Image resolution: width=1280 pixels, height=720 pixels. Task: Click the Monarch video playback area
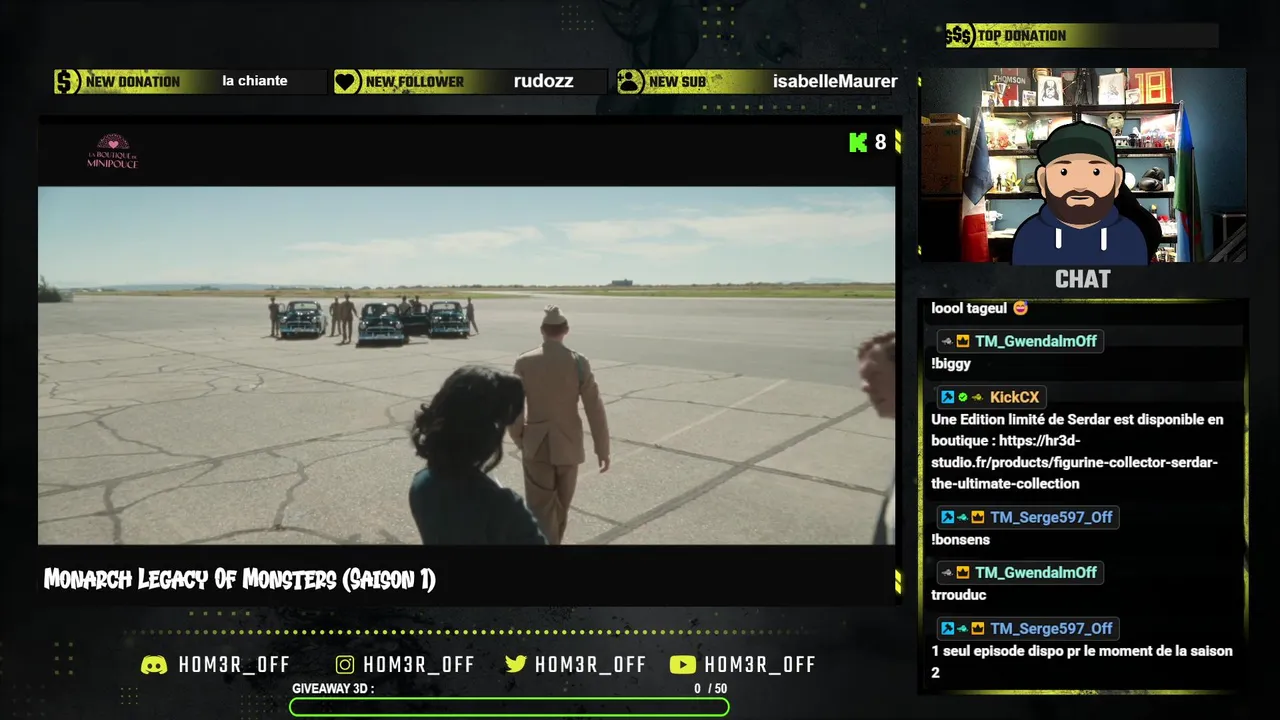point(467,365)
